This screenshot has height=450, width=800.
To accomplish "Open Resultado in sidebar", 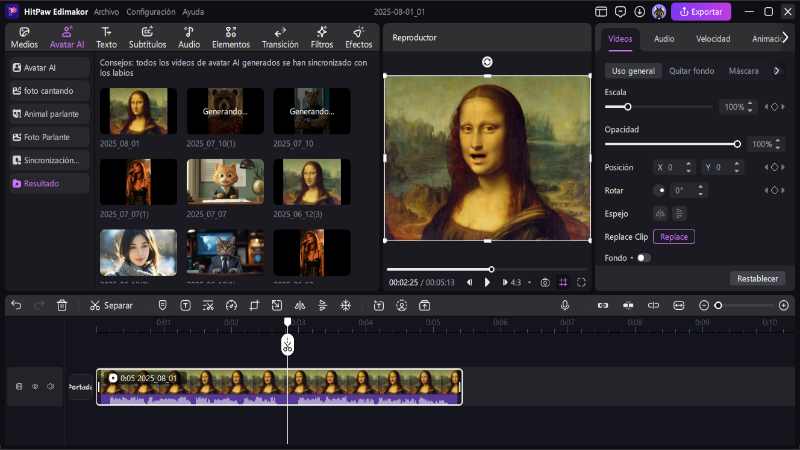I will pos(49,183).
